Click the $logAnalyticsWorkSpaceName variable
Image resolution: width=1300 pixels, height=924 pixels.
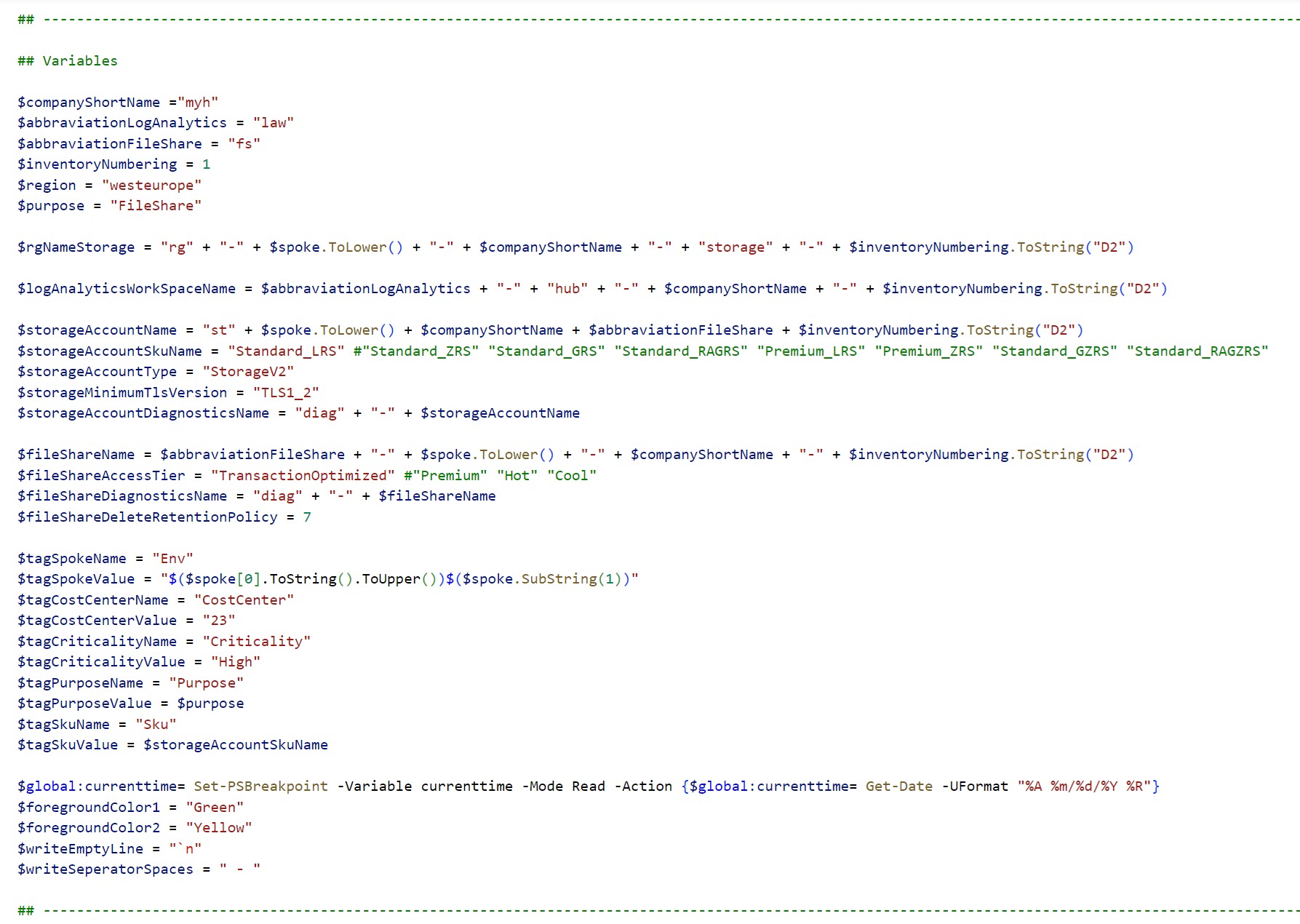pyautogui.click(x=127, y=289)
